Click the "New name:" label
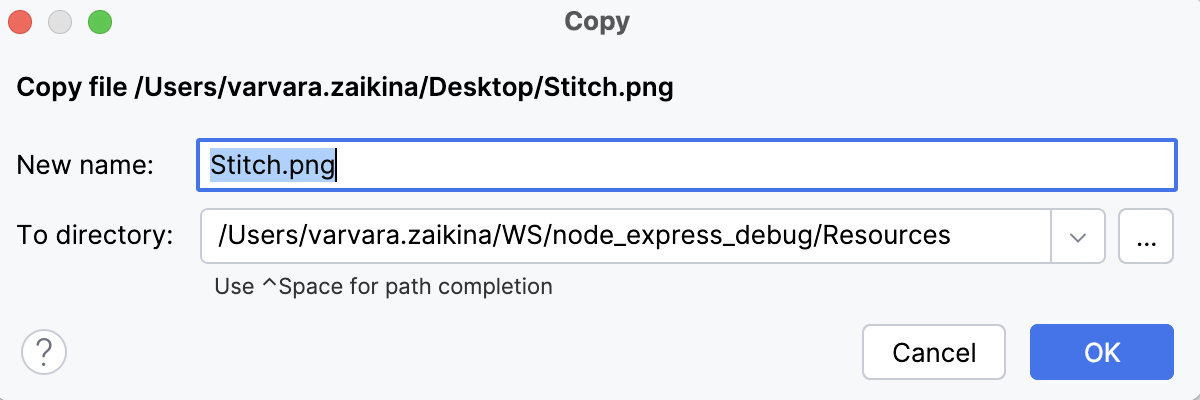 [x=85, y=165]
